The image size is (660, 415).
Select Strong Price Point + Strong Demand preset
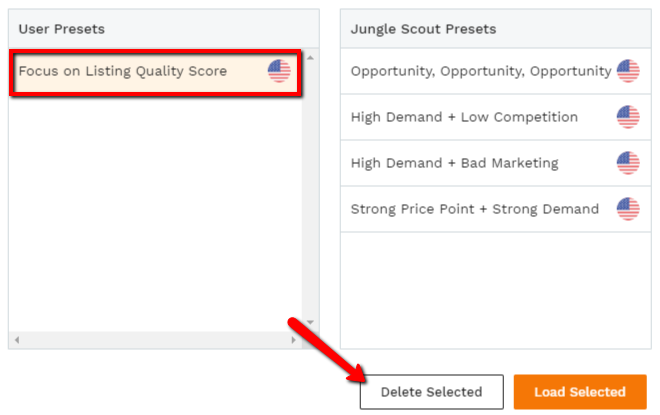pyautogui.click(x=495, y=209)
